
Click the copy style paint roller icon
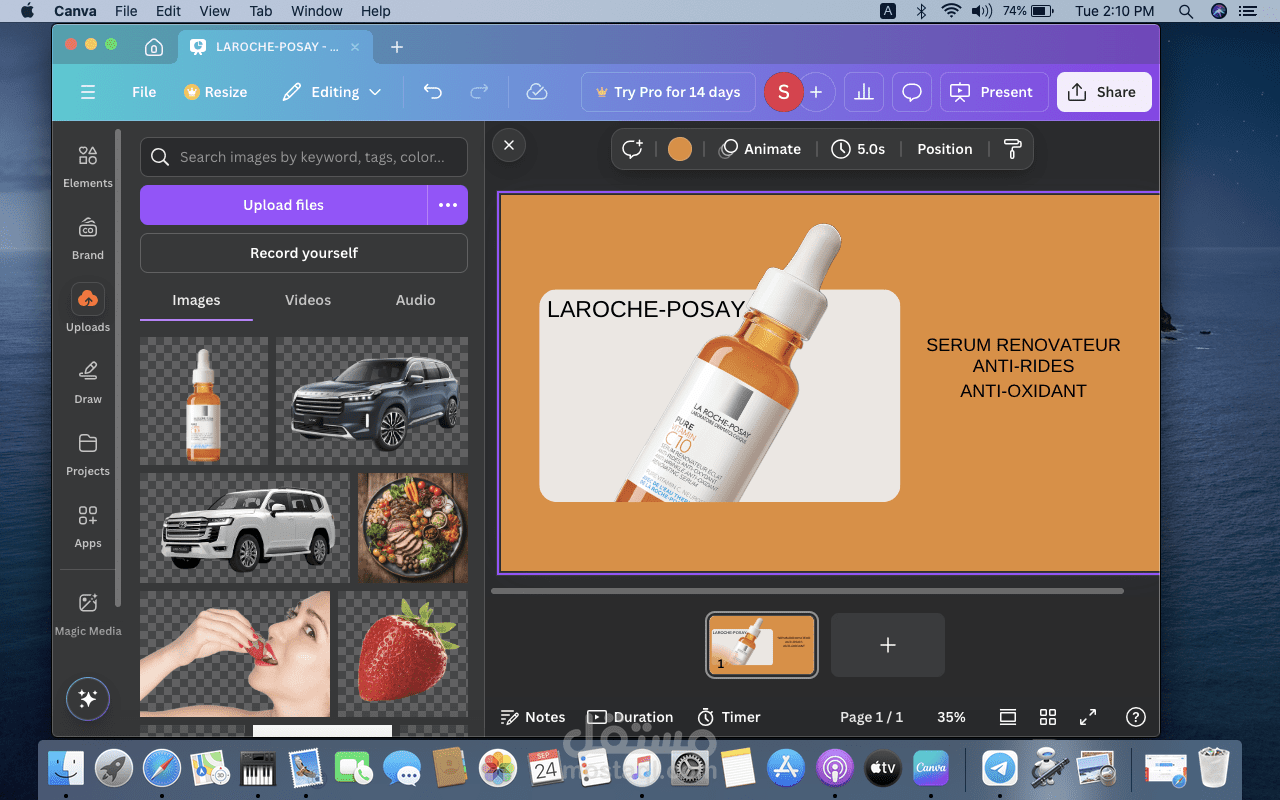coord(1012,149)
